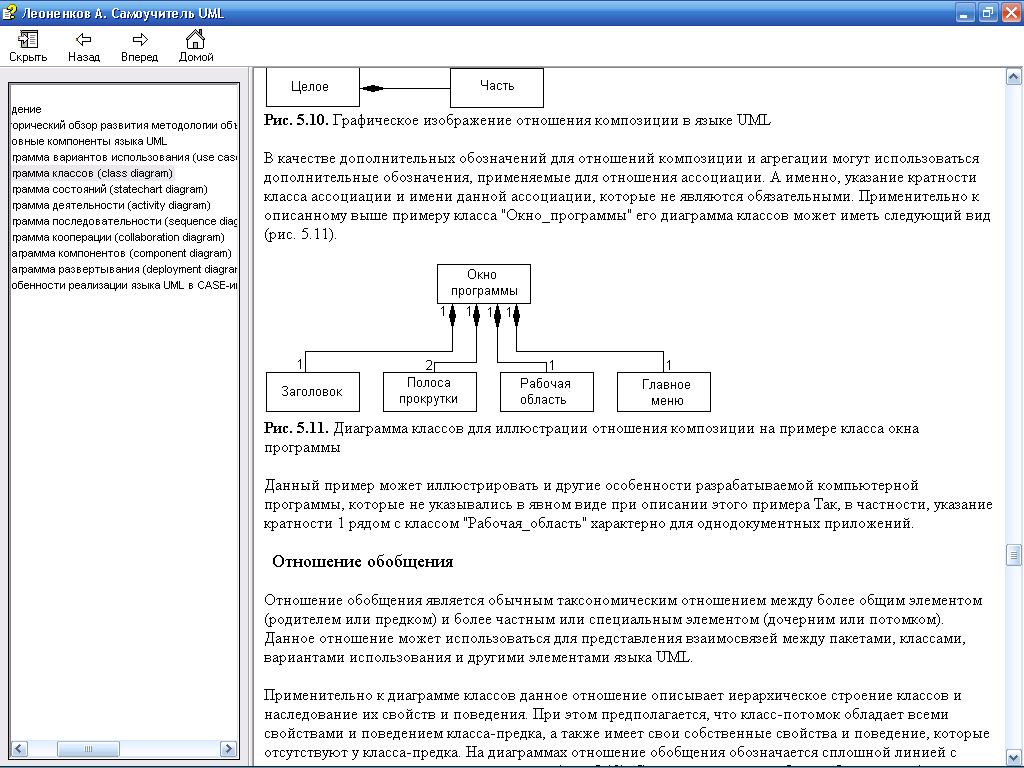
Task: Open 'аграмма компонентов (component diagram)' topic
Action: click(x=121, y=253)
